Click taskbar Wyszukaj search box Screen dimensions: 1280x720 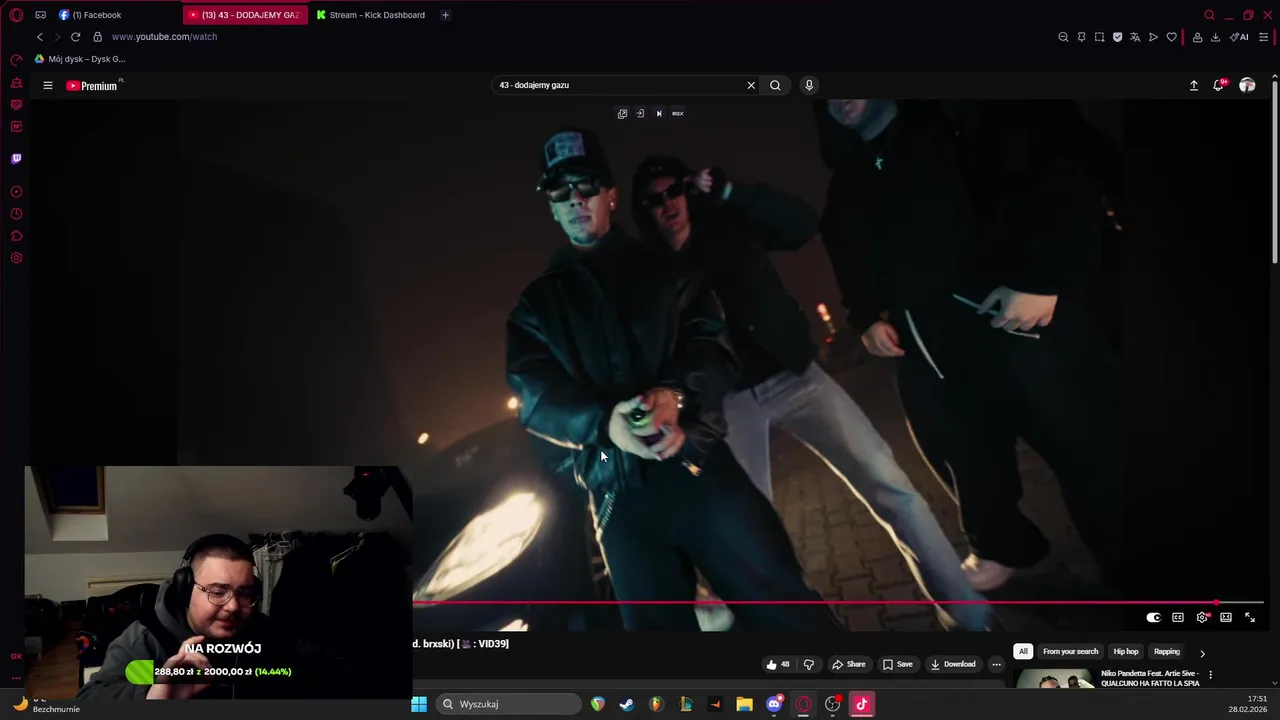point(508,704)
